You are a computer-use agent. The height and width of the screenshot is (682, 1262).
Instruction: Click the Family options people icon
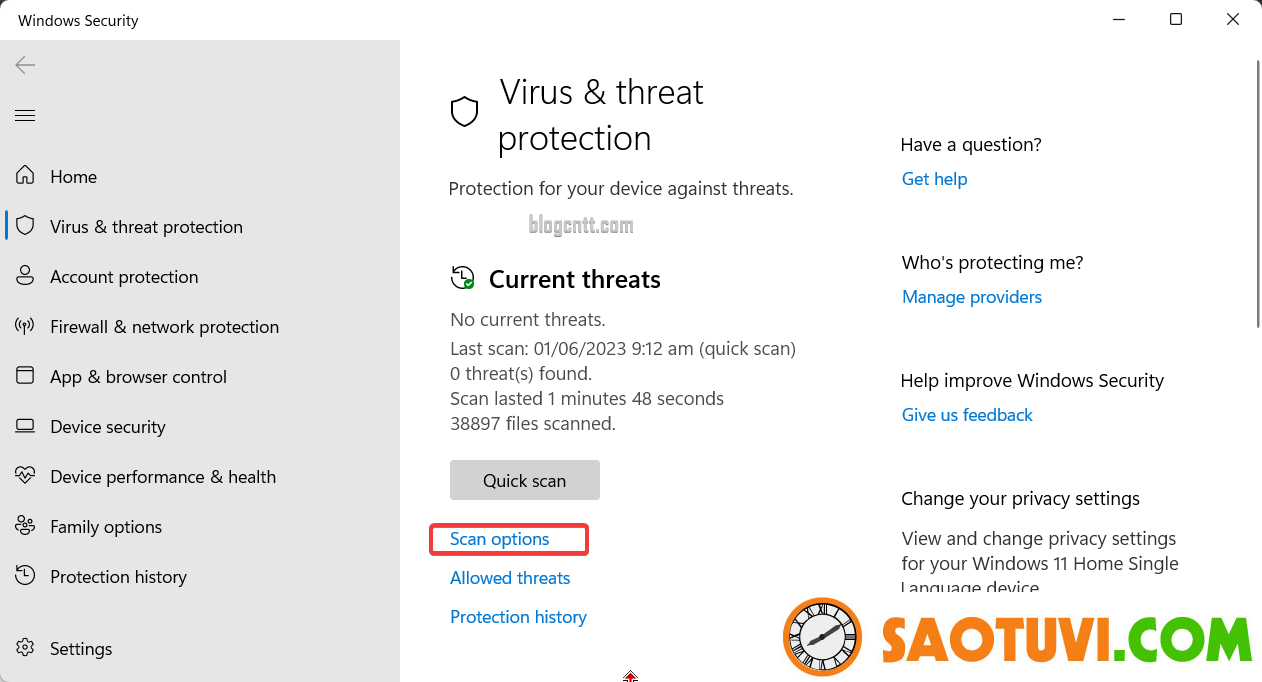25,526
